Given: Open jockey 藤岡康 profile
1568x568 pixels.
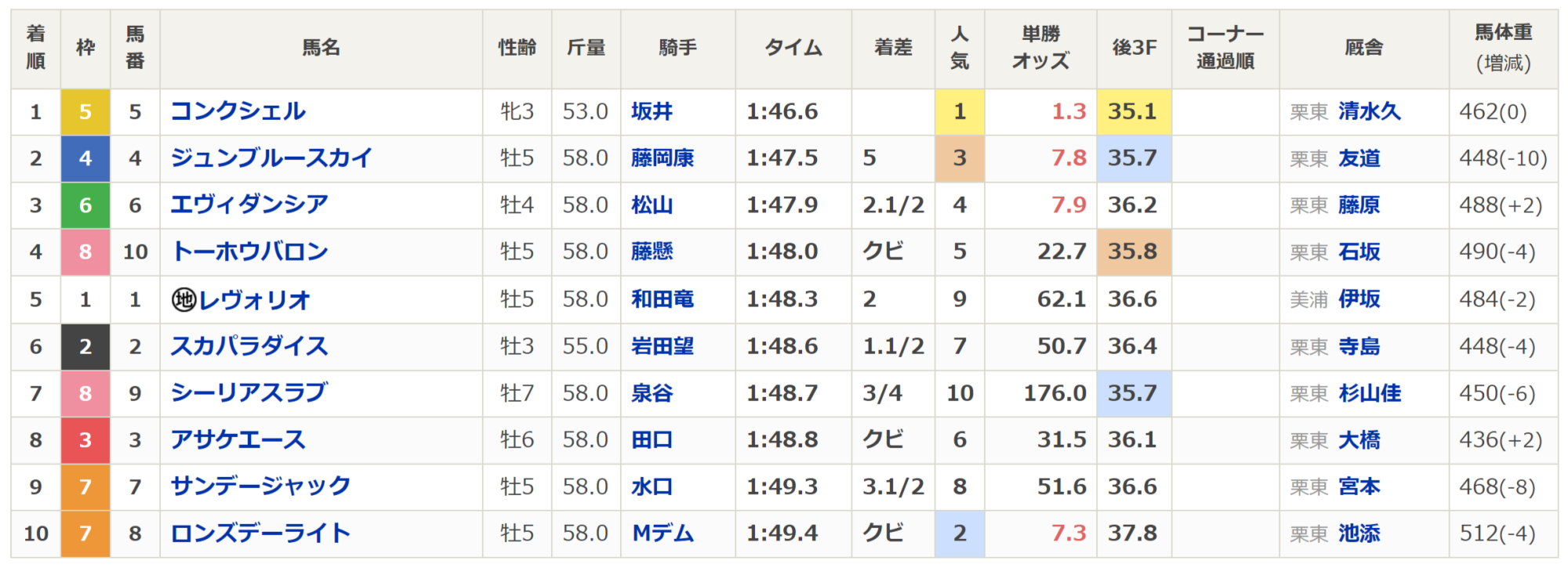Looking at the screenshot, I should coord(662,158).
